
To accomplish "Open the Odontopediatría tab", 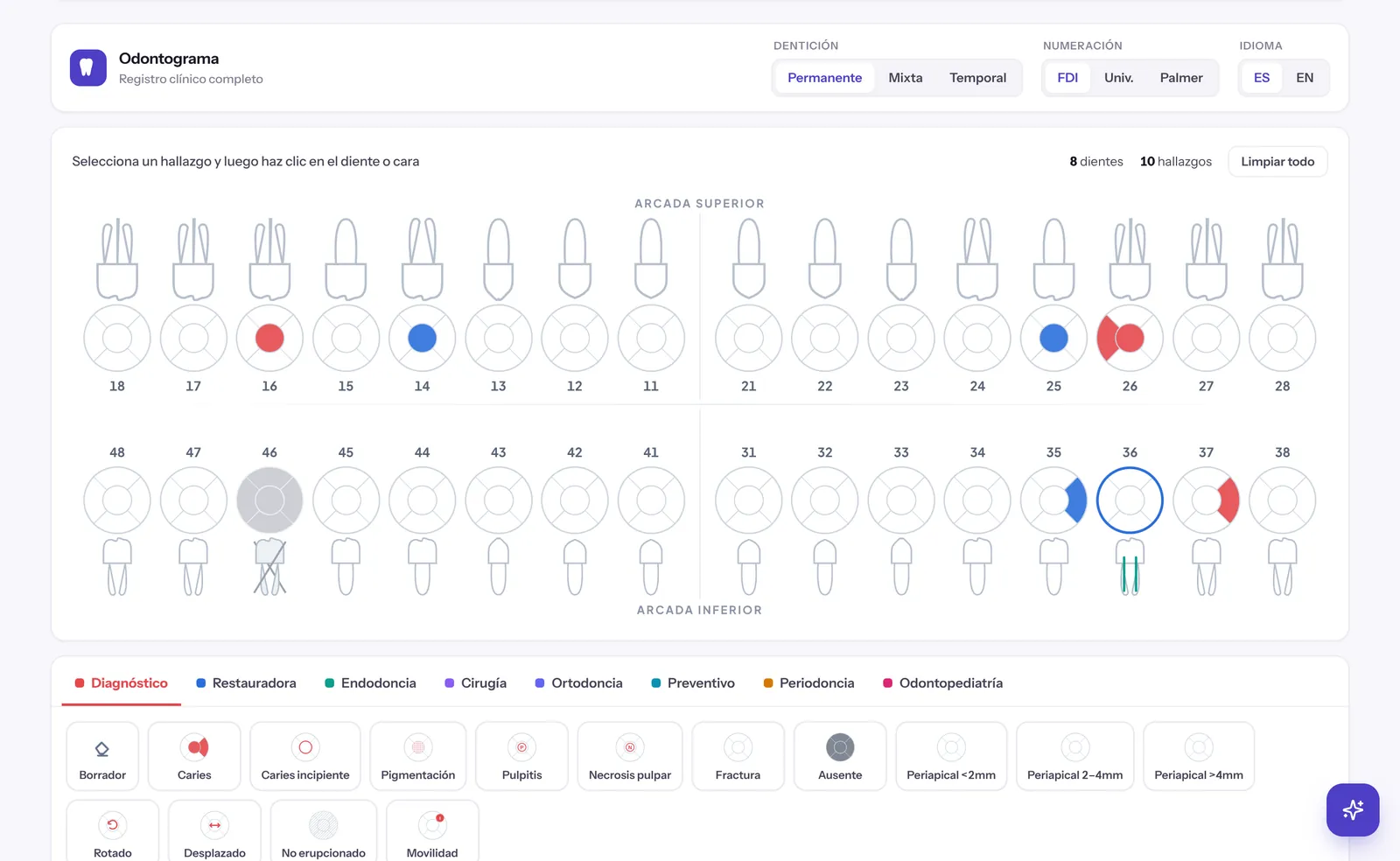I will coord(943,683).
